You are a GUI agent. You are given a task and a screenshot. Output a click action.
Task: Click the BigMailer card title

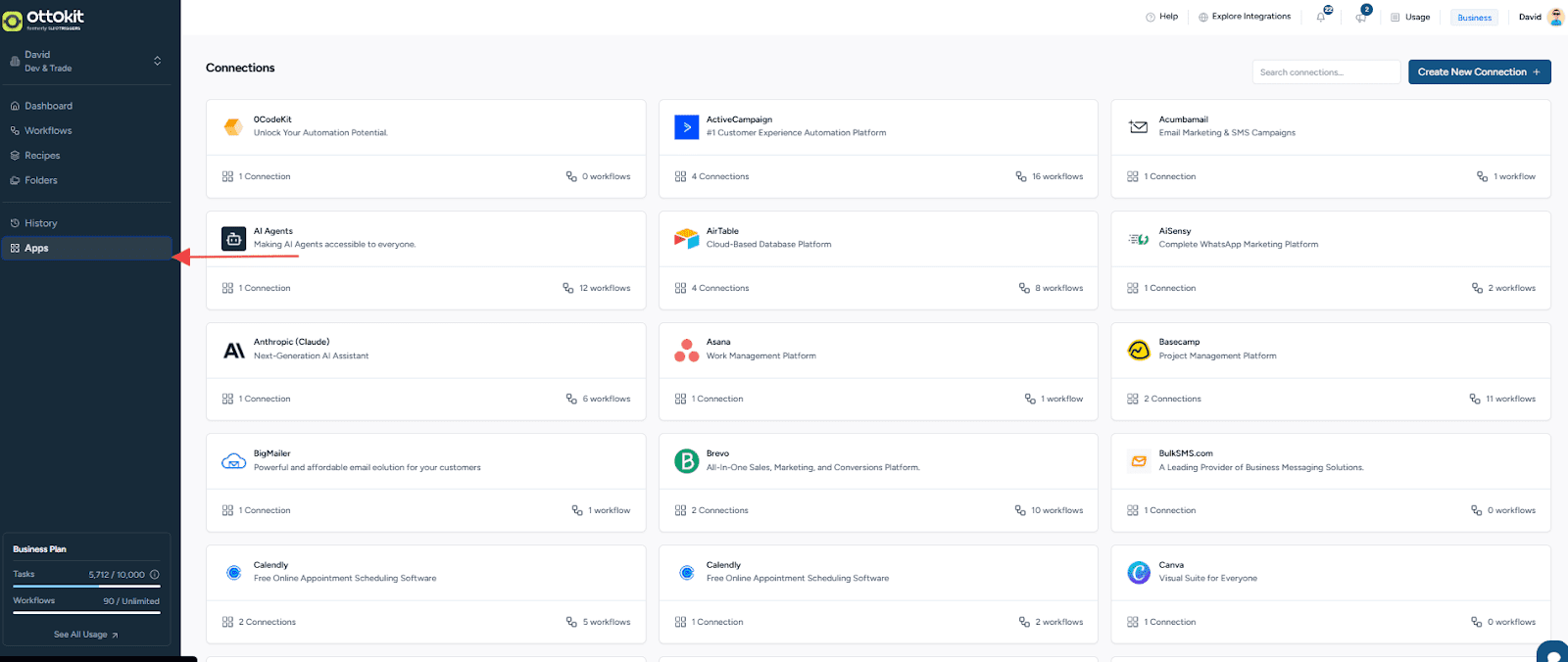click(x=271, y=453)
